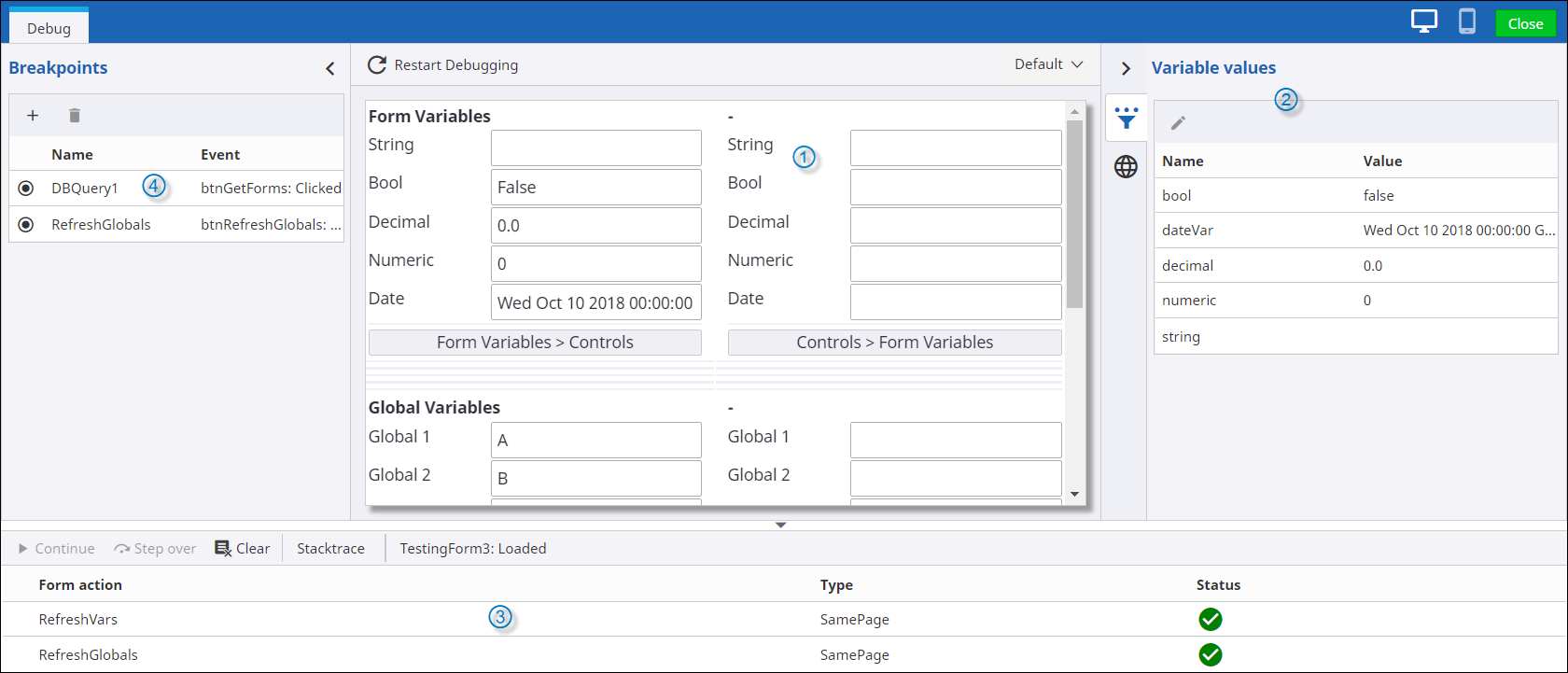Click the Form Variables > Controls button
The width and height of the screenshot is (1568, 673).
pyautogui.click(x=535, y=343)
